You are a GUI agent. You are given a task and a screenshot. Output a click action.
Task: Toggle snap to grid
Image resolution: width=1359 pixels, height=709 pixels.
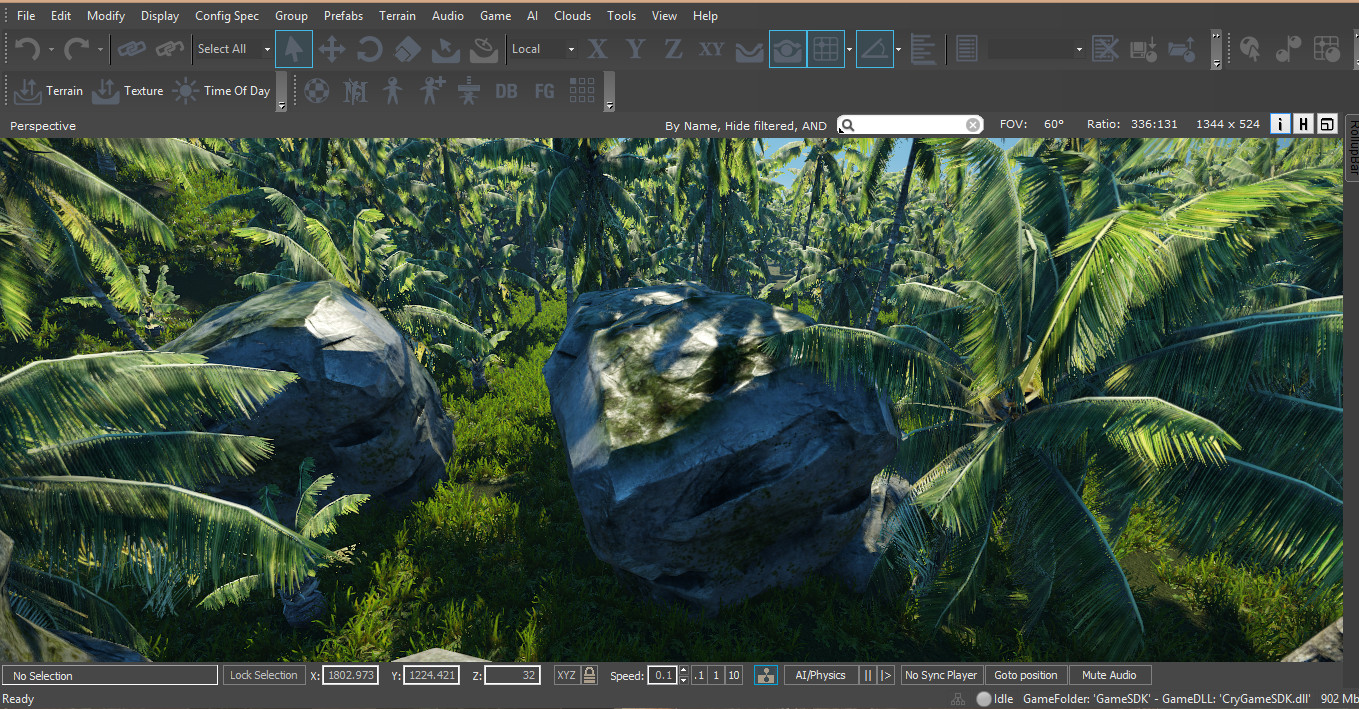825,48
